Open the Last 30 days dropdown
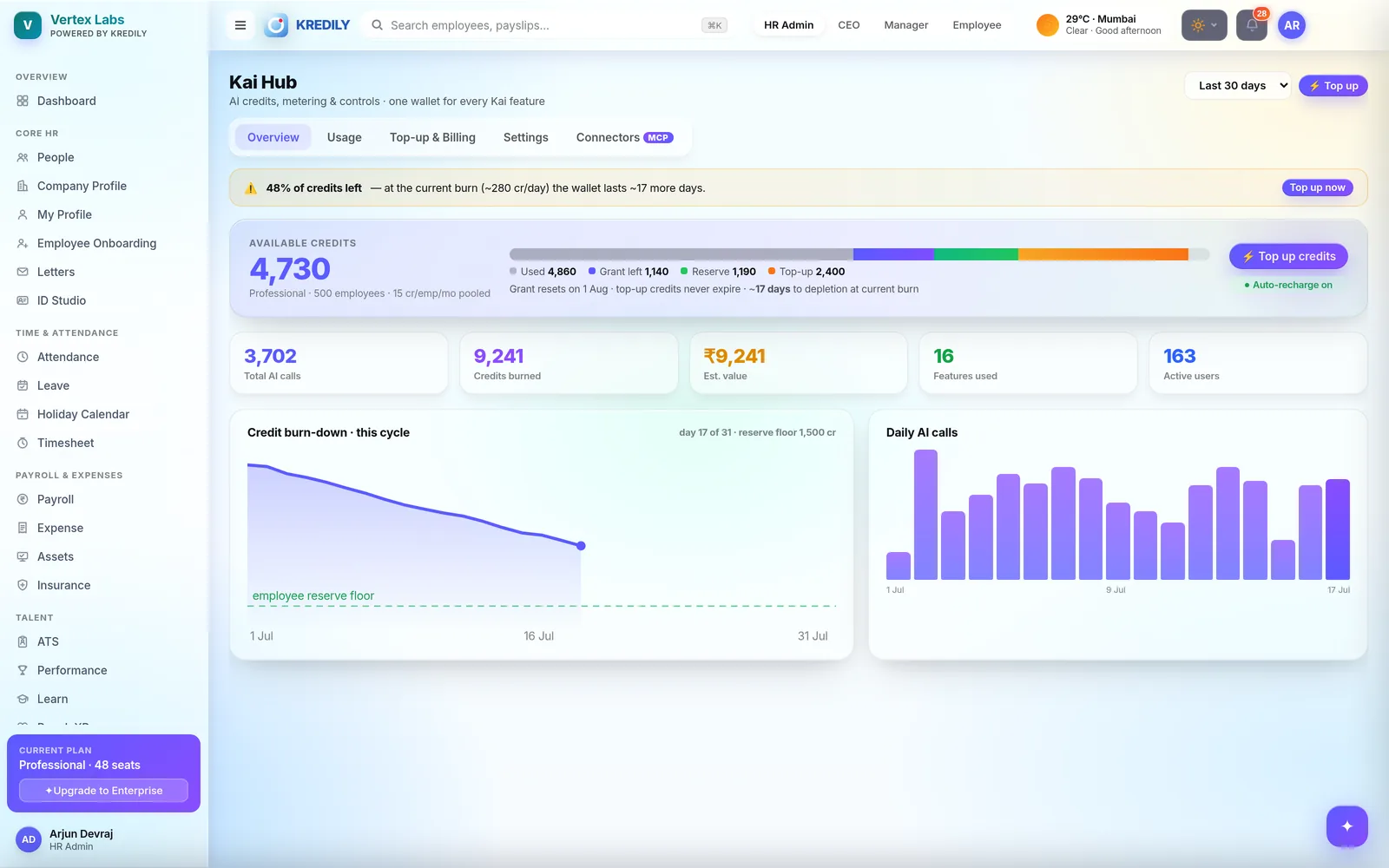This screenshot has width=1389, height=868. tap(1239, 86)
